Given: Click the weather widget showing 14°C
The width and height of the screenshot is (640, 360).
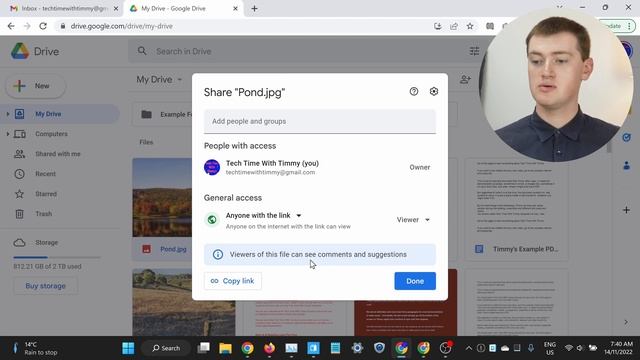Looking at the screenshot, I should 36,348.
